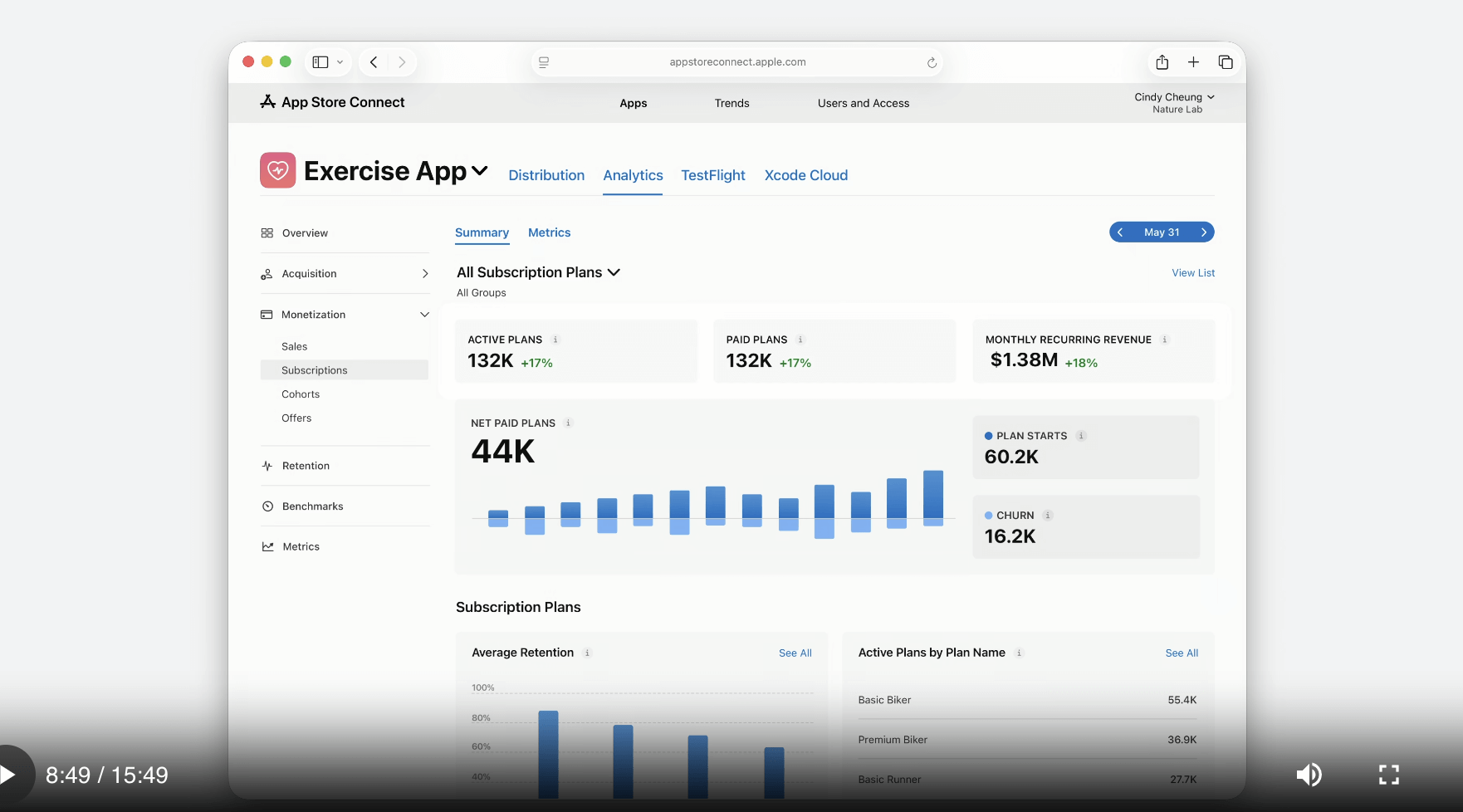The image size is (1463, 812).
Task: Click the Monthly Recurring Revenue info icon
Action: coord(1164,340)
